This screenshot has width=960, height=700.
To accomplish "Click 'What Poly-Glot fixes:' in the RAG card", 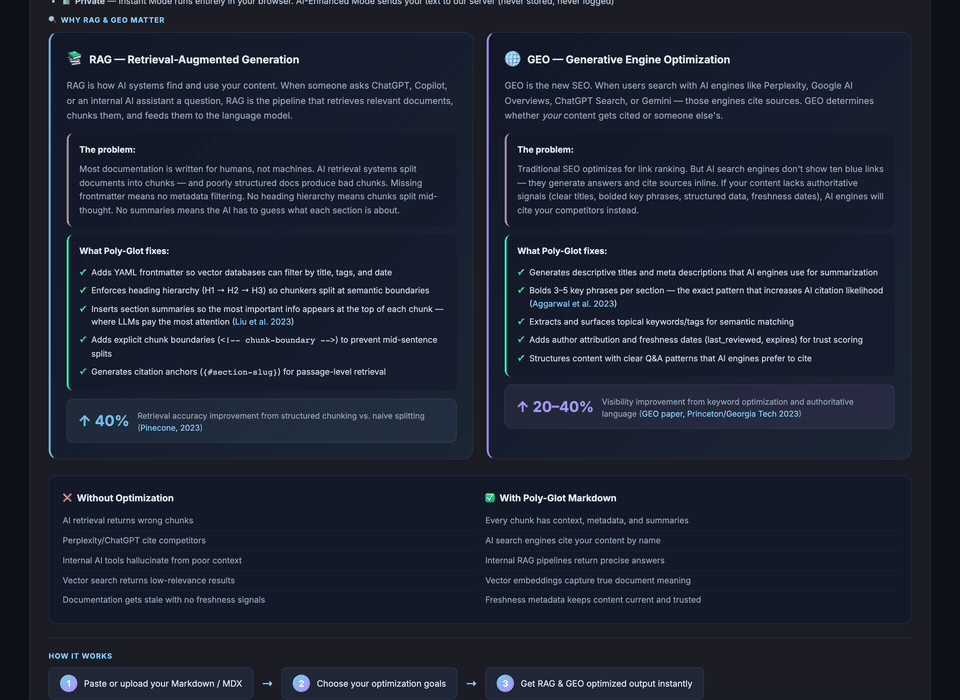I will (124, 251).
